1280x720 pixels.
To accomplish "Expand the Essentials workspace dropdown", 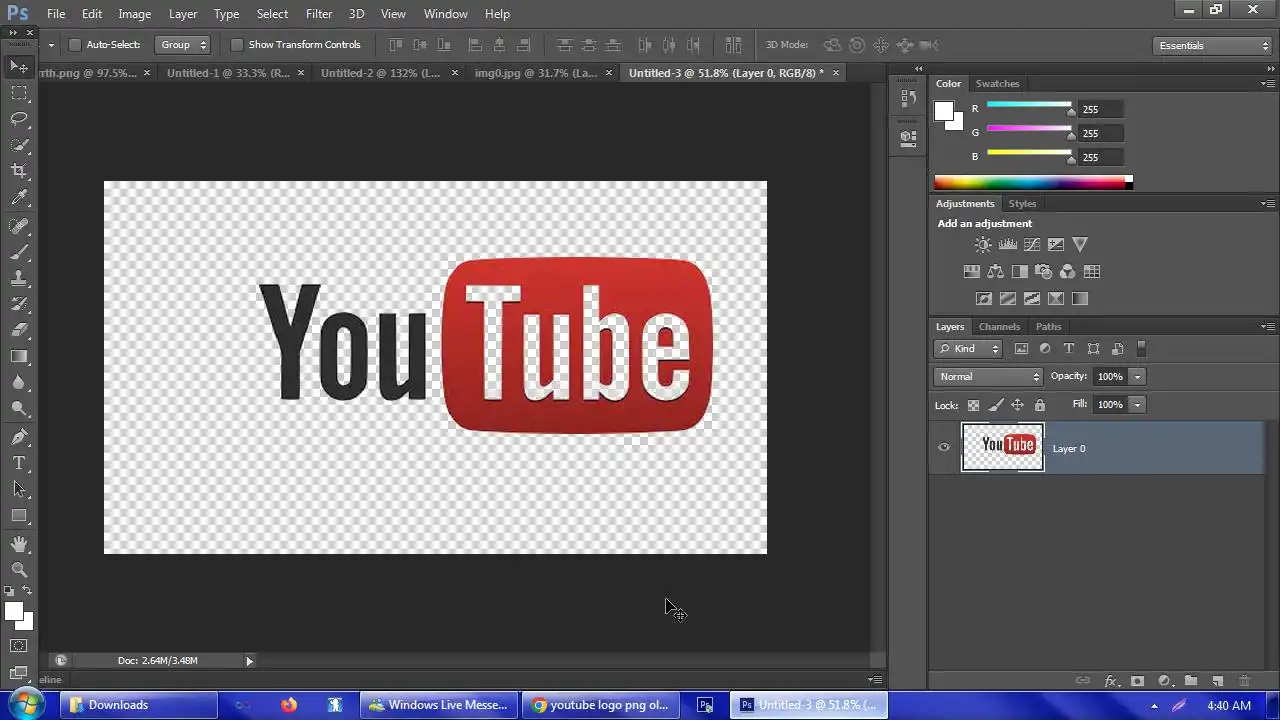I will (1212, 46).
